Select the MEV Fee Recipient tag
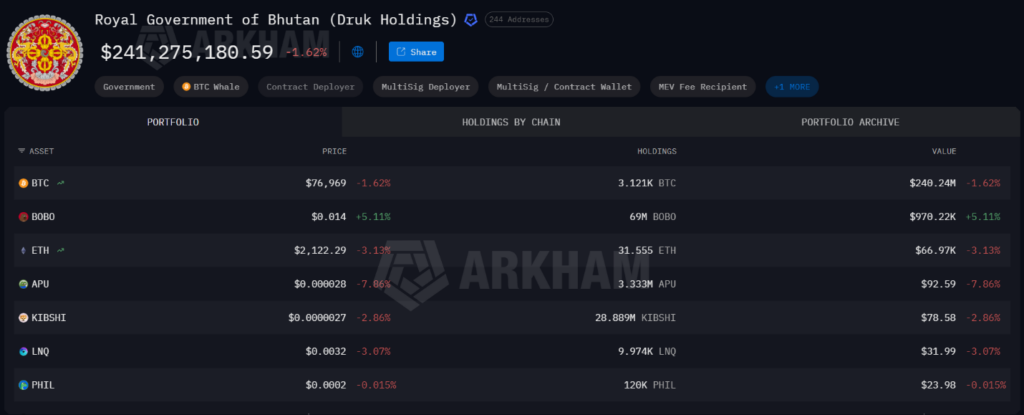This screenshot has width=1024, height=415. coord(703,87)
